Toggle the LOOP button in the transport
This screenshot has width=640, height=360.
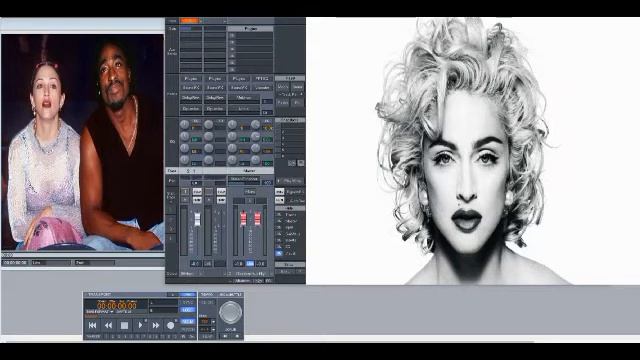pyautogui.click(x=188, y=310)
